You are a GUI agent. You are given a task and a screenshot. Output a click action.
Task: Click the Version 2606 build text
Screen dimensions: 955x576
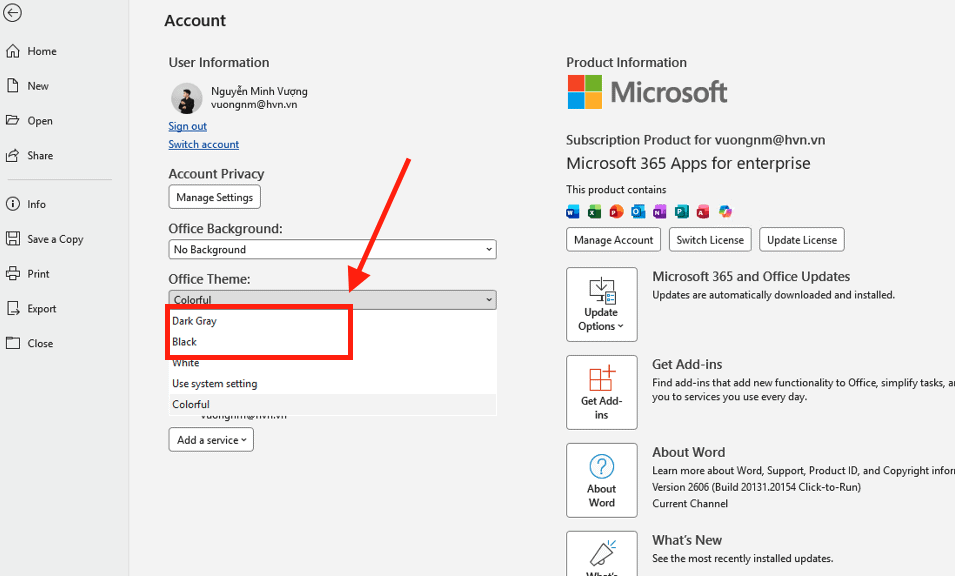point(756,487)
